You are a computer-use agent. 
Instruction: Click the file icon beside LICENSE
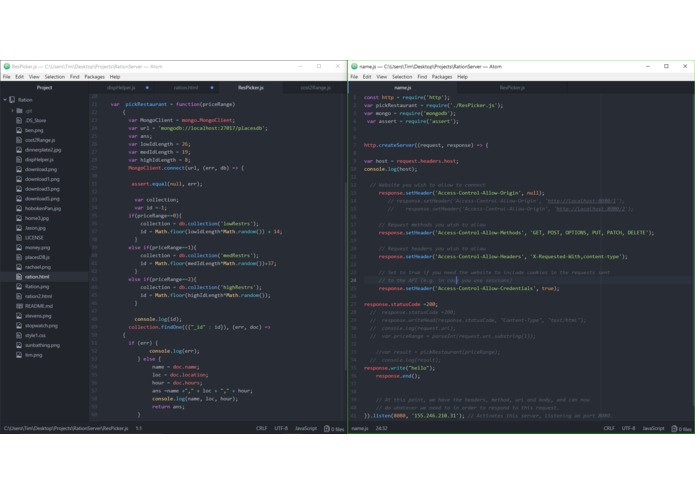(19, 237)
